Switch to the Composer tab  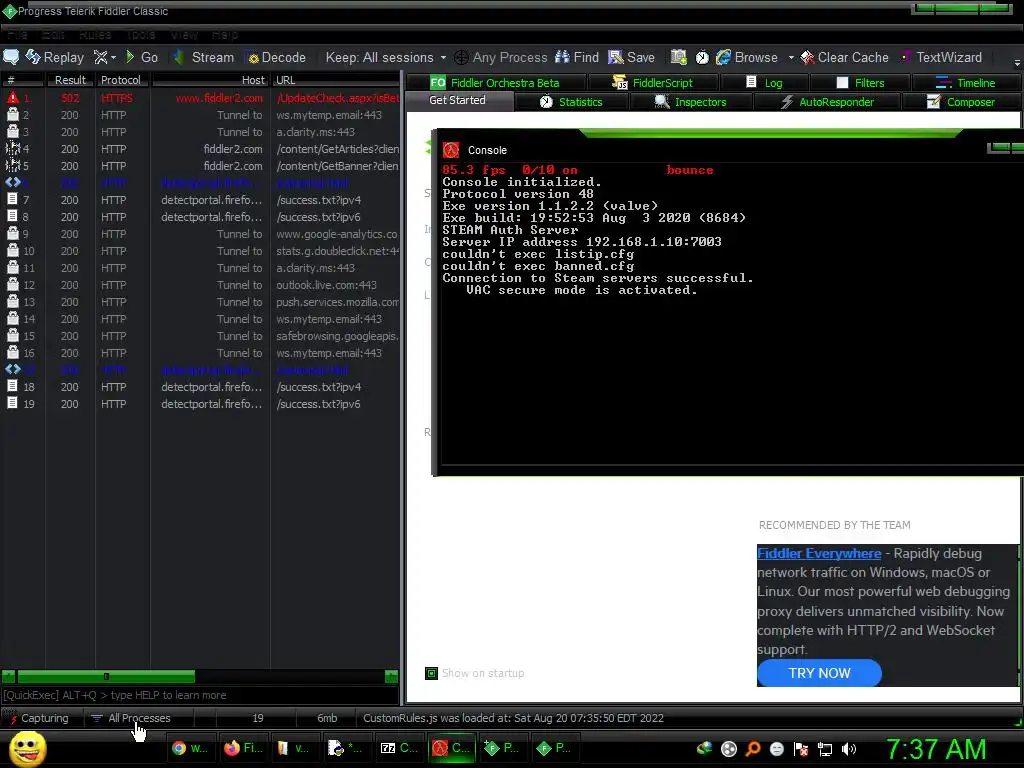[x=961, y=102]
